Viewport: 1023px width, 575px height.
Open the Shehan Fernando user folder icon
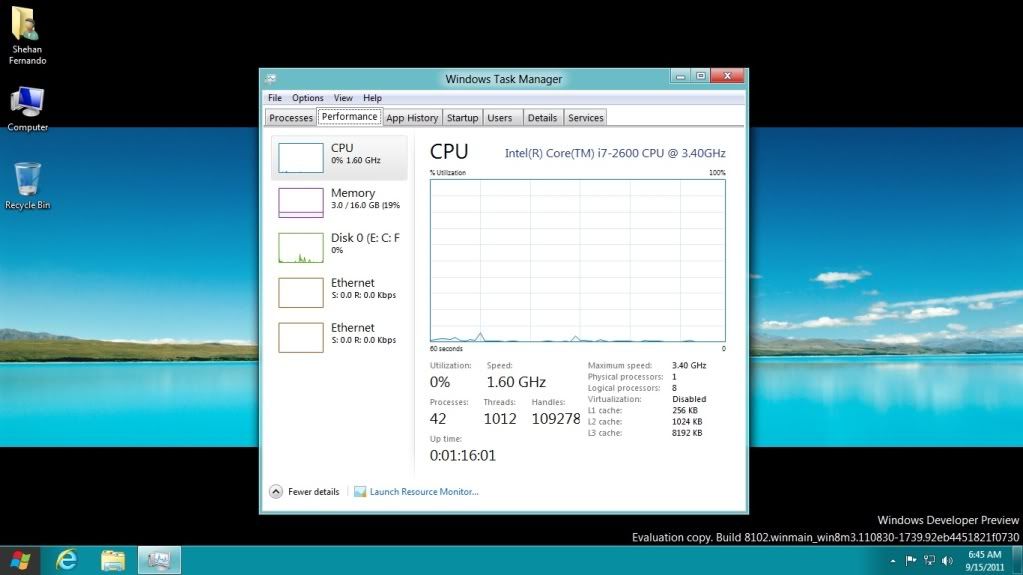click(27, 35)
